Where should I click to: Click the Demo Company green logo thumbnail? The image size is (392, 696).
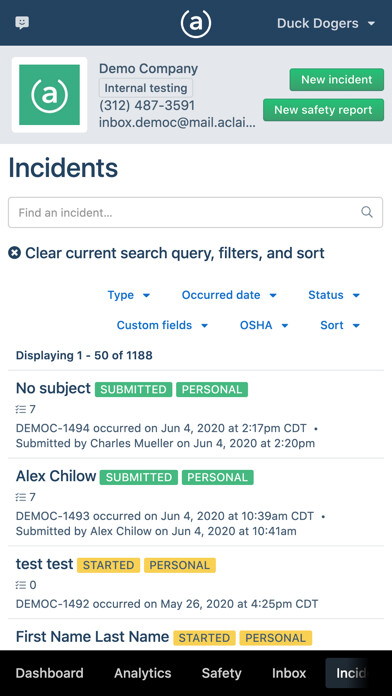(49, 95)
